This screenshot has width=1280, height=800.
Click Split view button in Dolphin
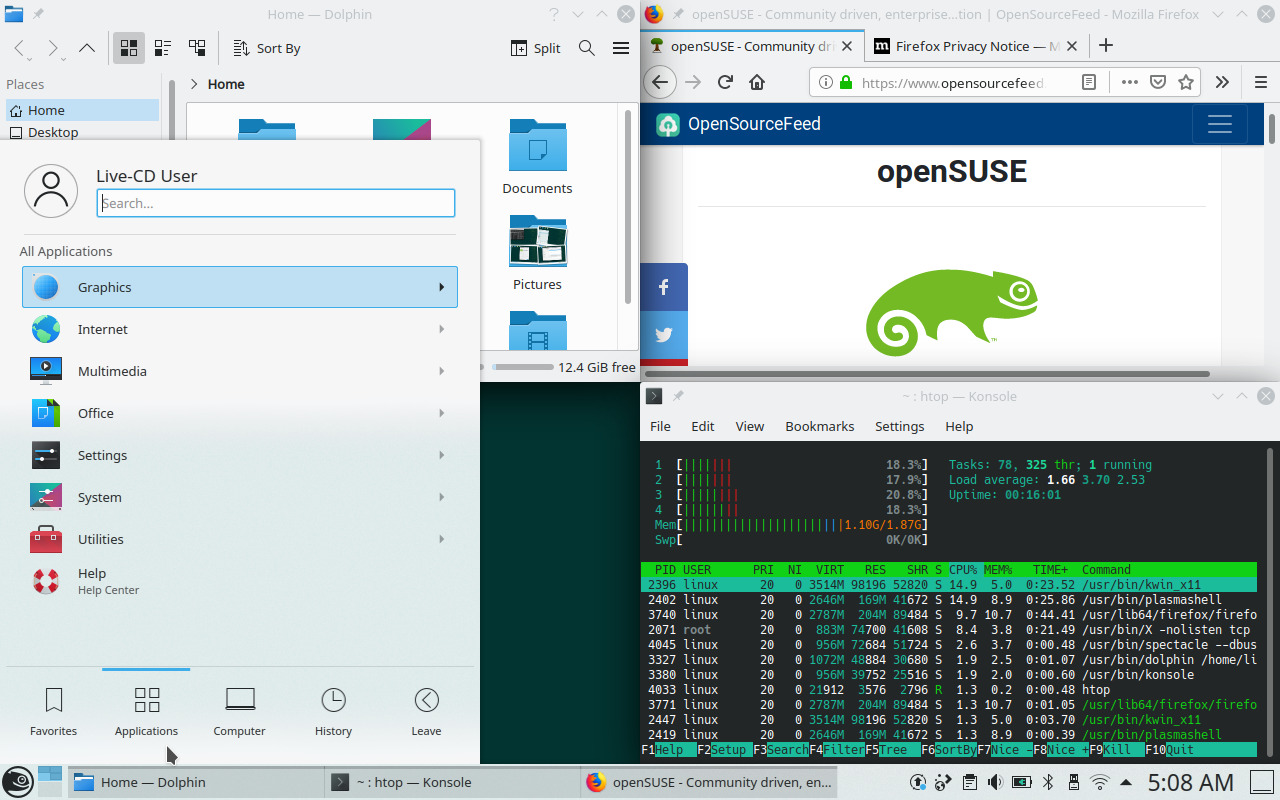click(536, 48)
